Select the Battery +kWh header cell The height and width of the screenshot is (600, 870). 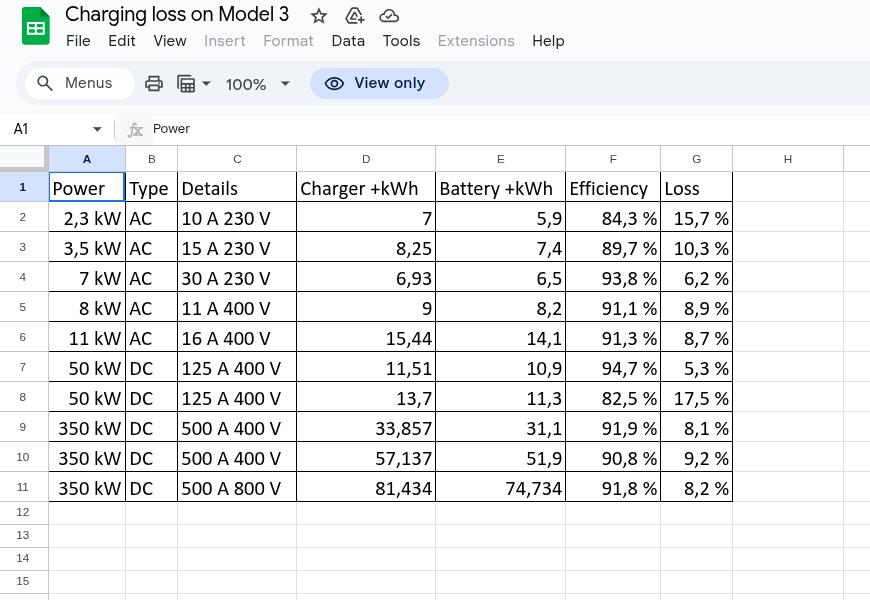click(500, 187)
